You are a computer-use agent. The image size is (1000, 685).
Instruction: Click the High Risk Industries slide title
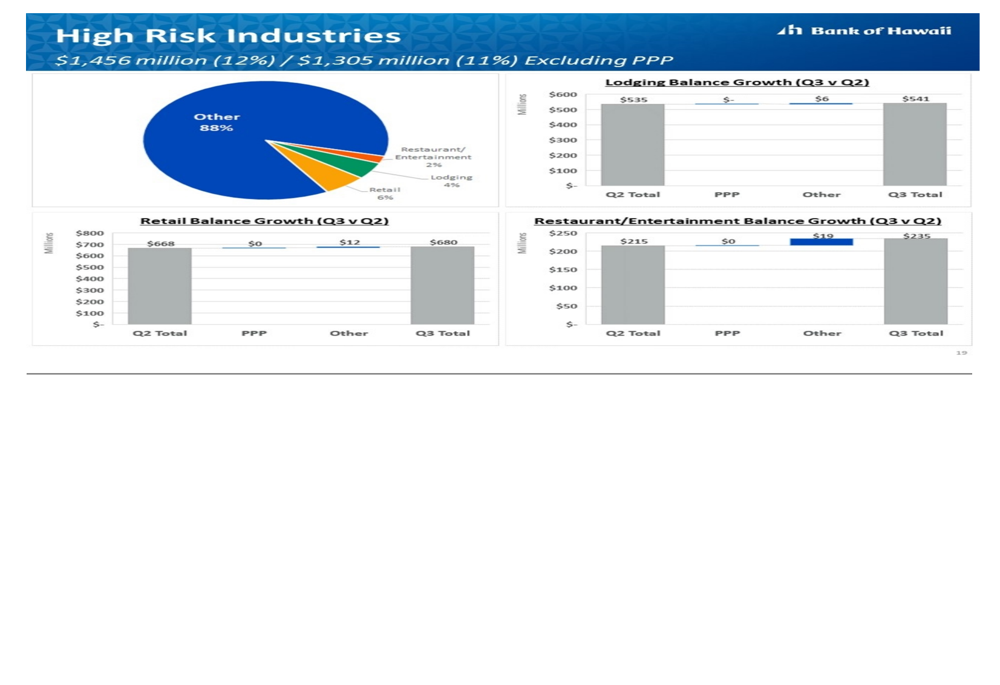point(228,36)
